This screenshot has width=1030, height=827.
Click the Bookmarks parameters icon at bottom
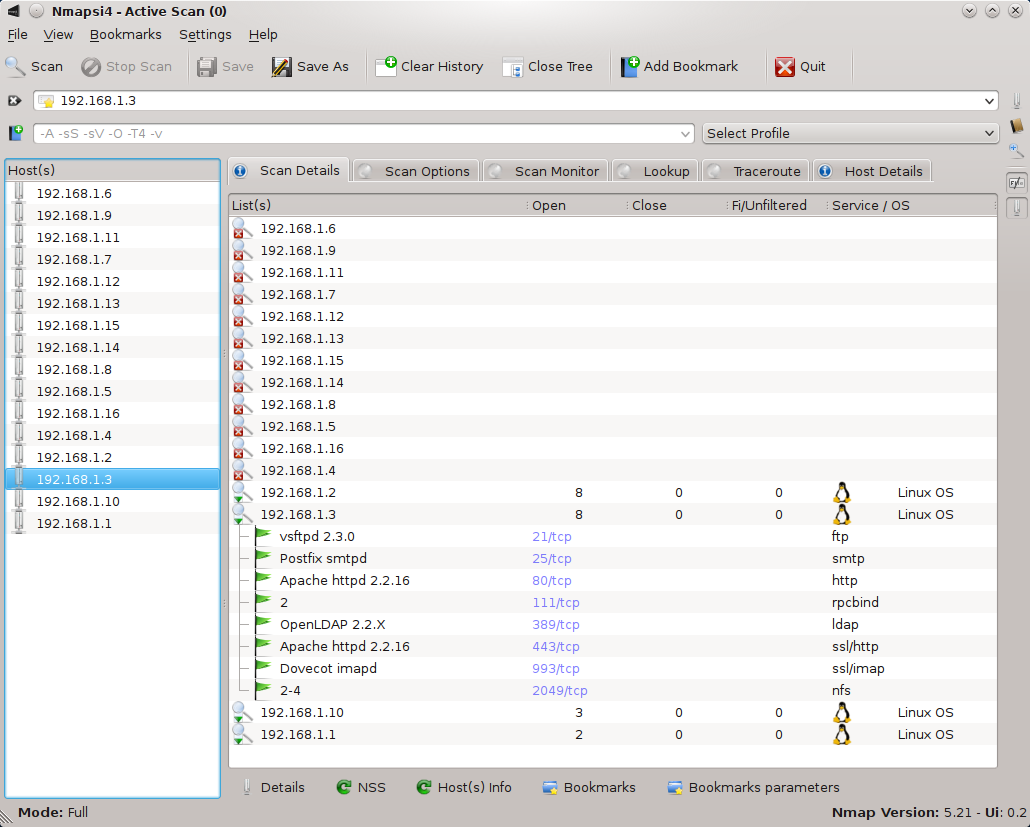coord(675,788)
